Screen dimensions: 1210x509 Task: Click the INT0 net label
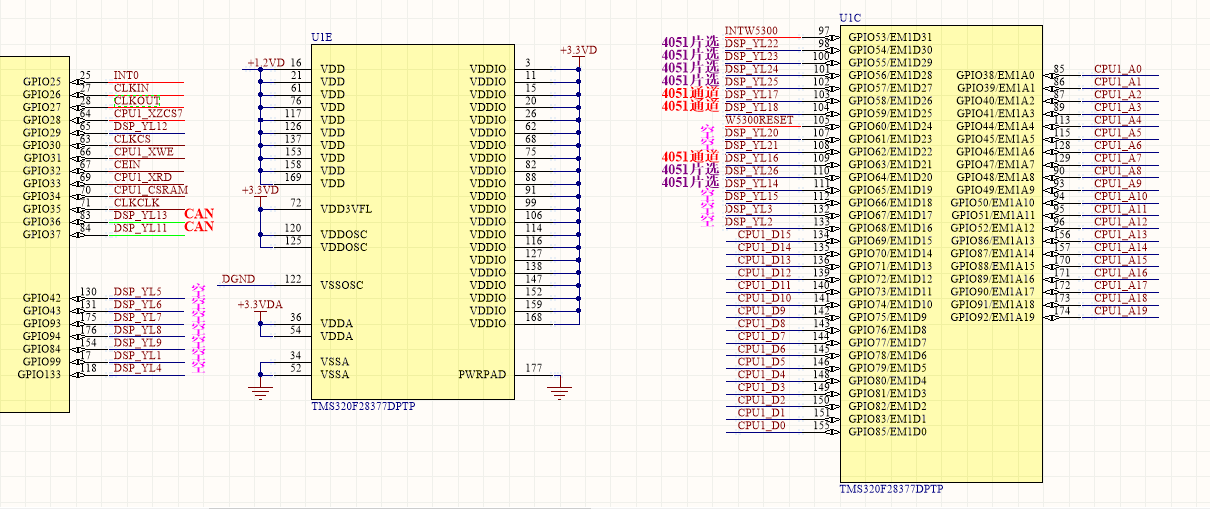pos(126,76)
